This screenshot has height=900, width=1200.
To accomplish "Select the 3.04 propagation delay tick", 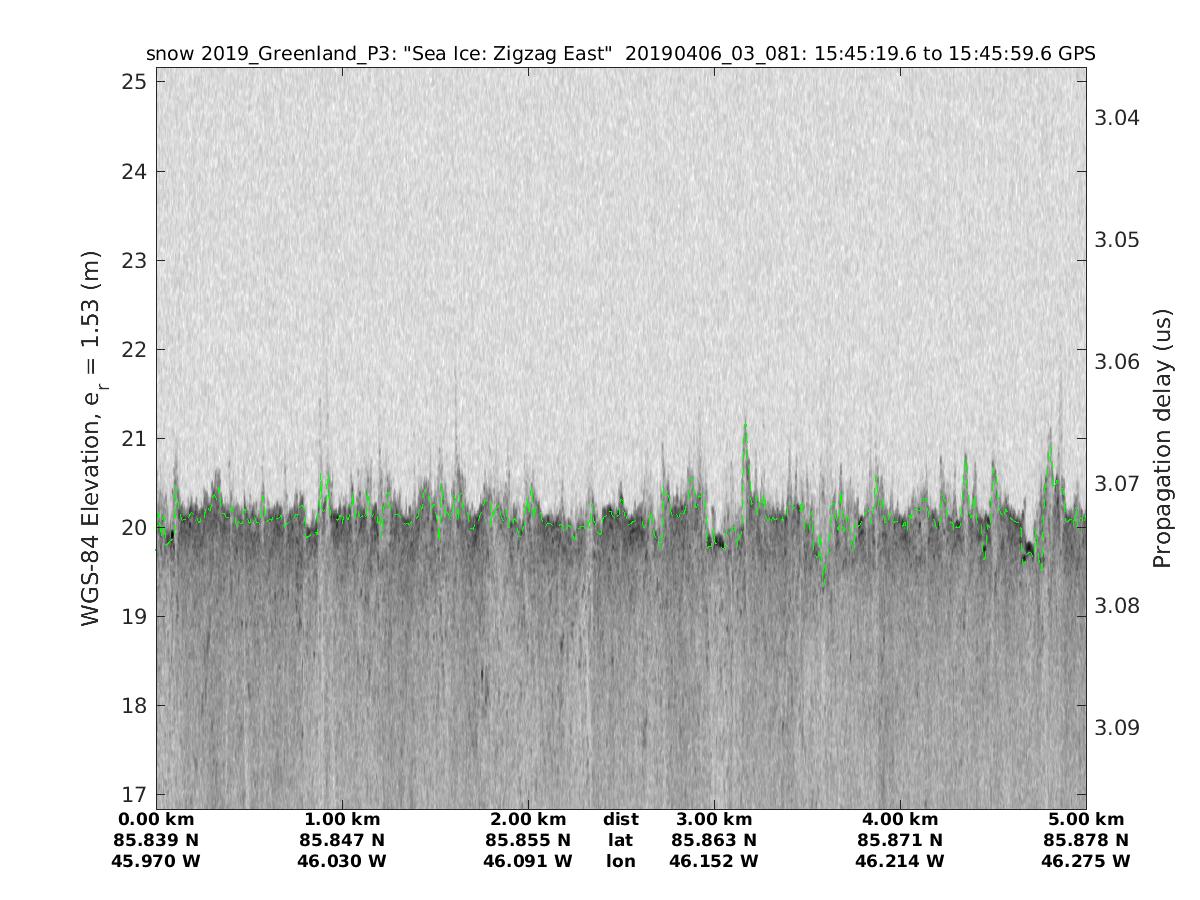I will click(1118, 118).
